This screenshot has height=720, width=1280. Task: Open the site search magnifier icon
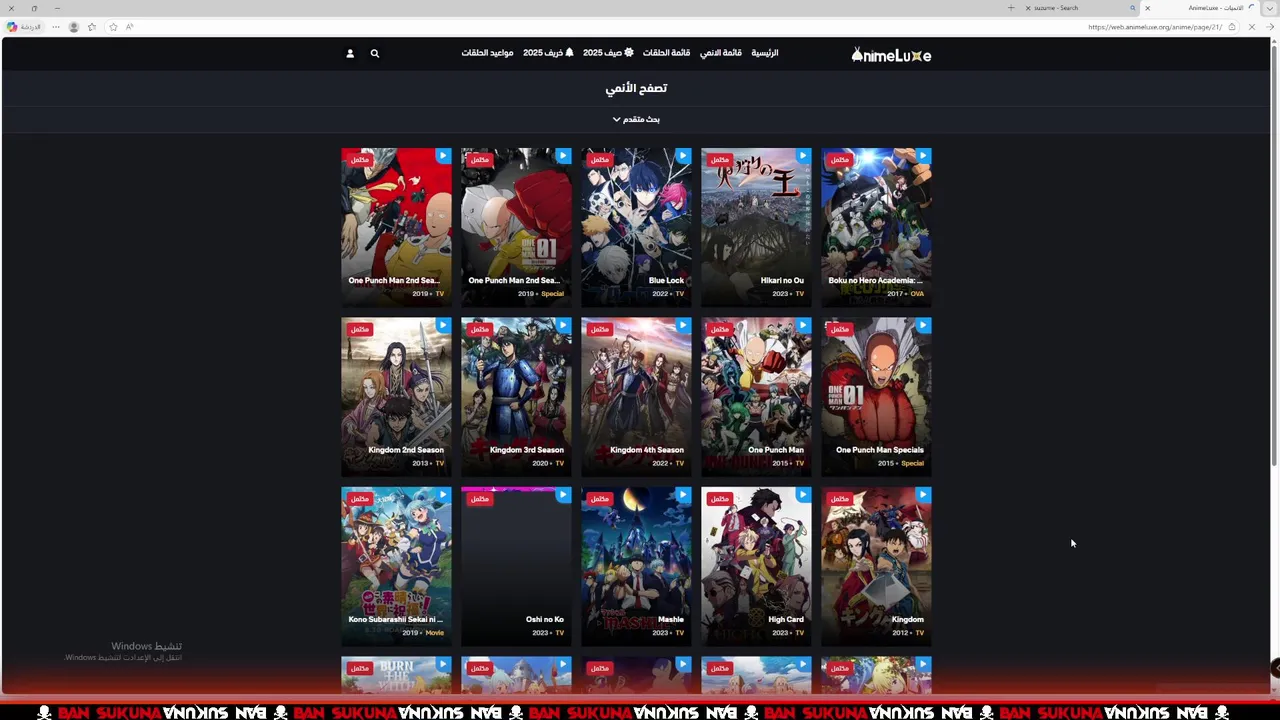[375, 53]
